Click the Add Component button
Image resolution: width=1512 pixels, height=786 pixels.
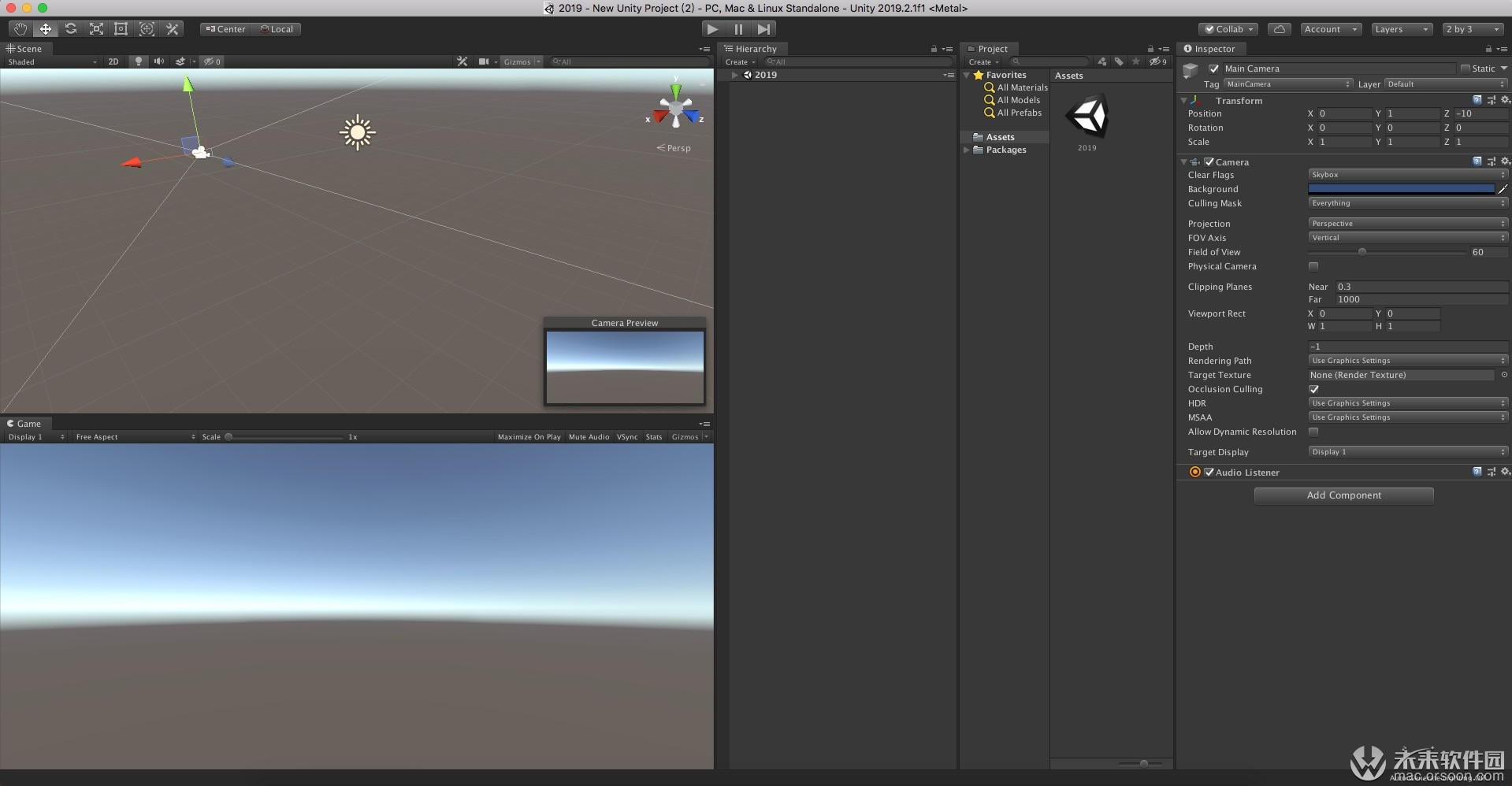1343,495
